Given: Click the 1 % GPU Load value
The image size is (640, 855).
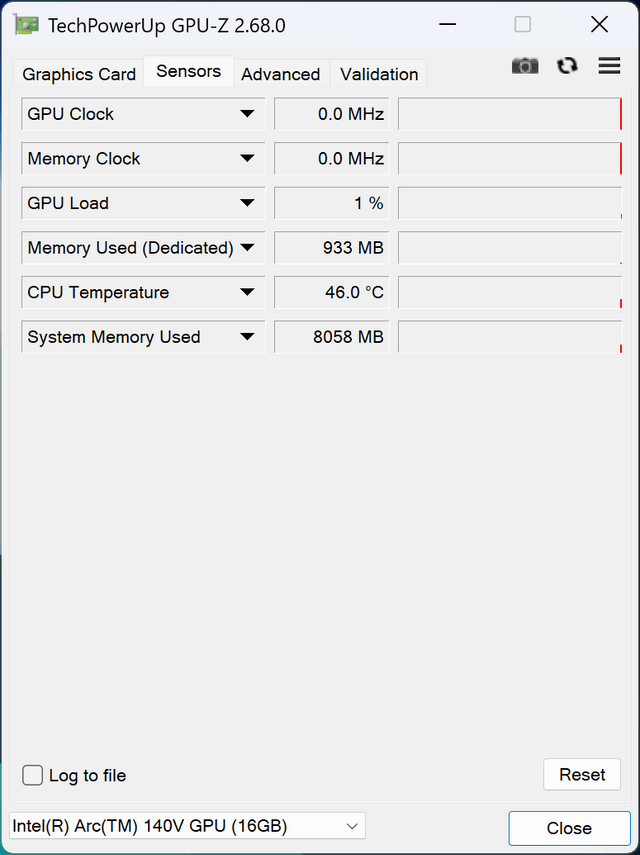Looking at the screenshot, I should tap(331, 203).
